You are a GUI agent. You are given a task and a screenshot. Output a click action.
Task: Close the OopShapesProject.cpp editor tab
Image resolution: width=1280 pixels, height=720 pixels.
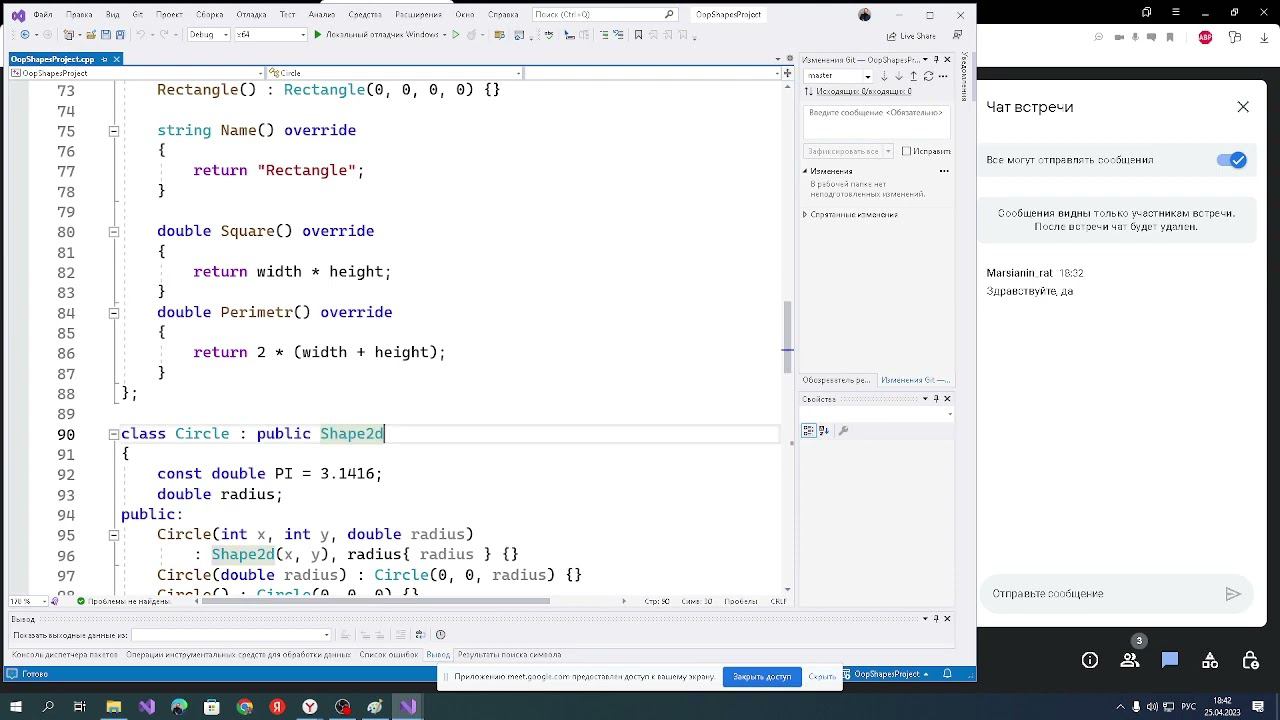pos(116,59)
